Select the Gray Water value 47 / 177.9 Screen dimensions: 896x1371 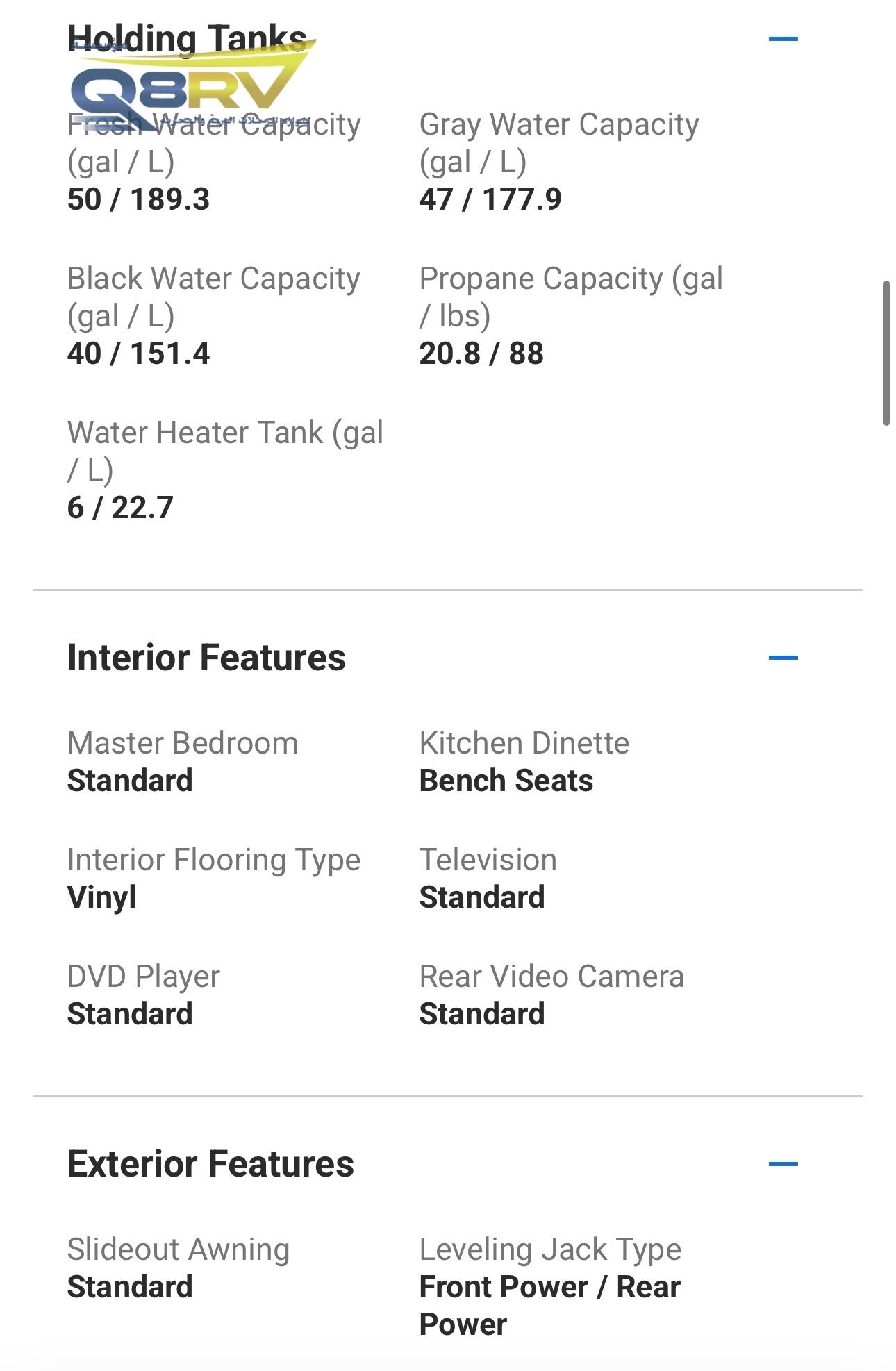(x=490, y=199)
